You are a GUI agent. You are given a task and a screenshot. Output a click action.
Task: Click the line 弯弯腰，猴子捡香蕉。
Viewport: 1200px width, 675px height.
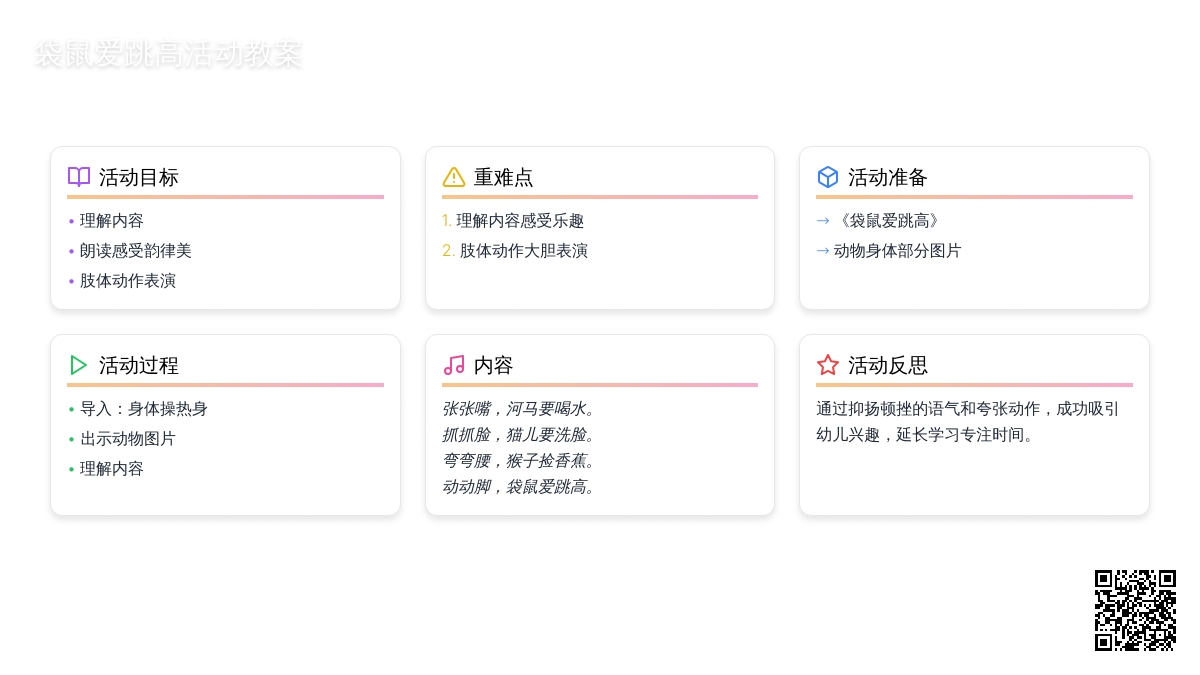pyautogui.click(x=520, y=461)
